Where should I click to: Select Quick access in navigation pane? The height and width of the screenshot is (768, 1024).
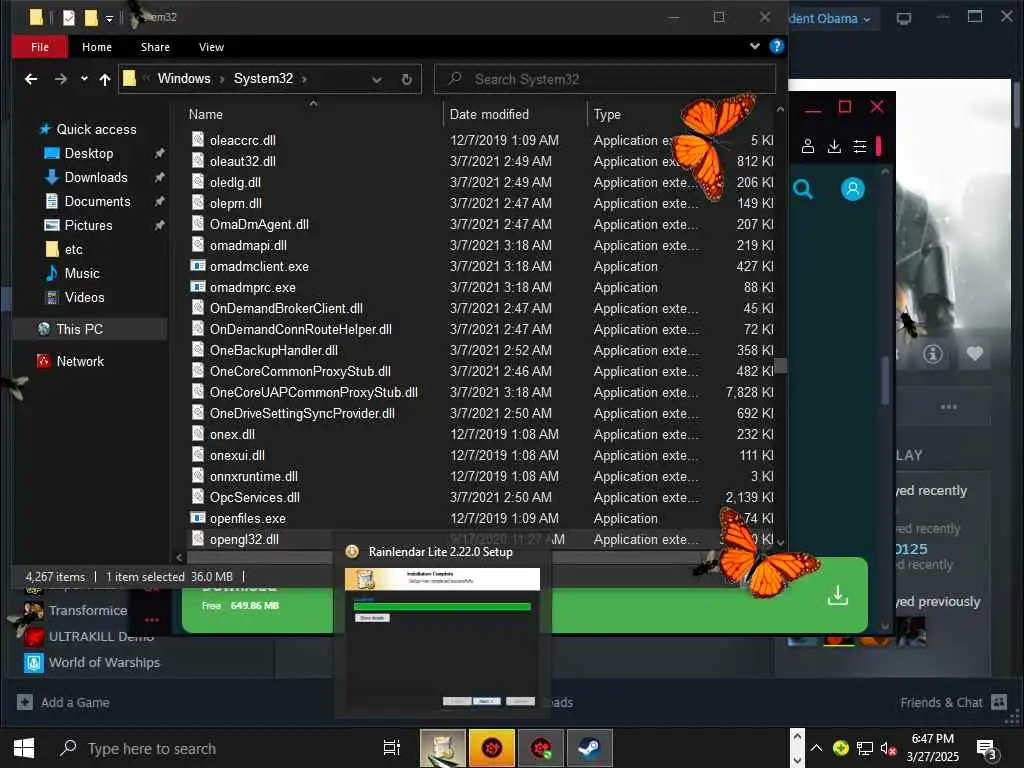pos(96,129)
